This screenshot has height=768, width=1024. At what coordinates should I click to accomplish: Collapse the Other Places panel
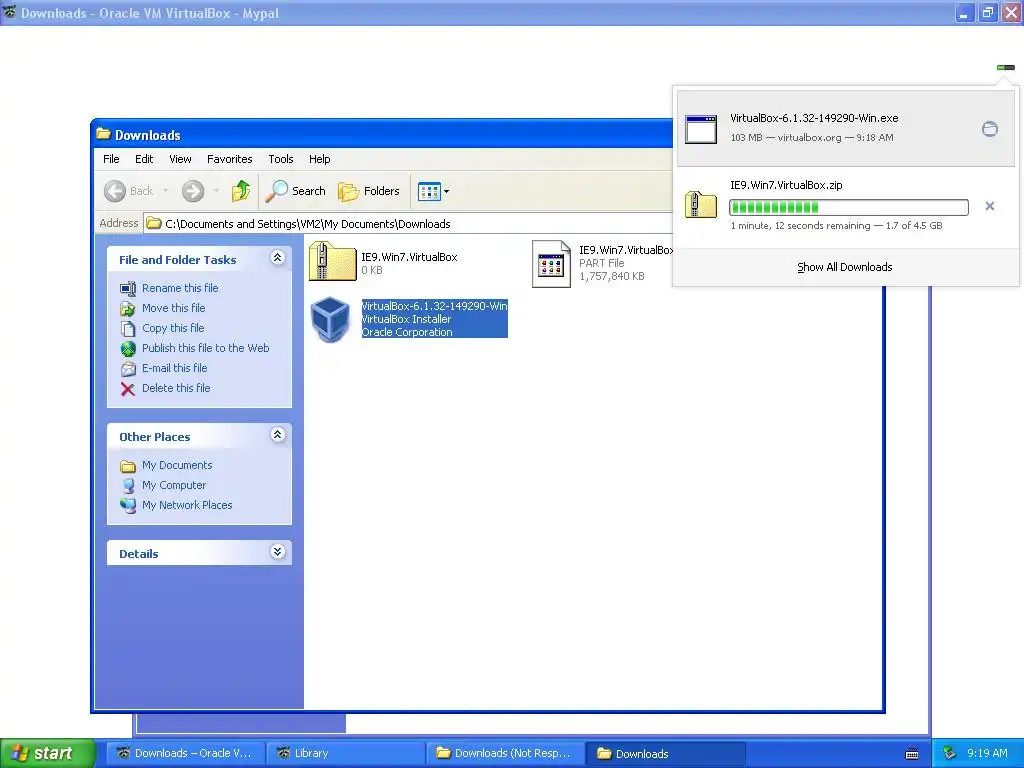278,434
